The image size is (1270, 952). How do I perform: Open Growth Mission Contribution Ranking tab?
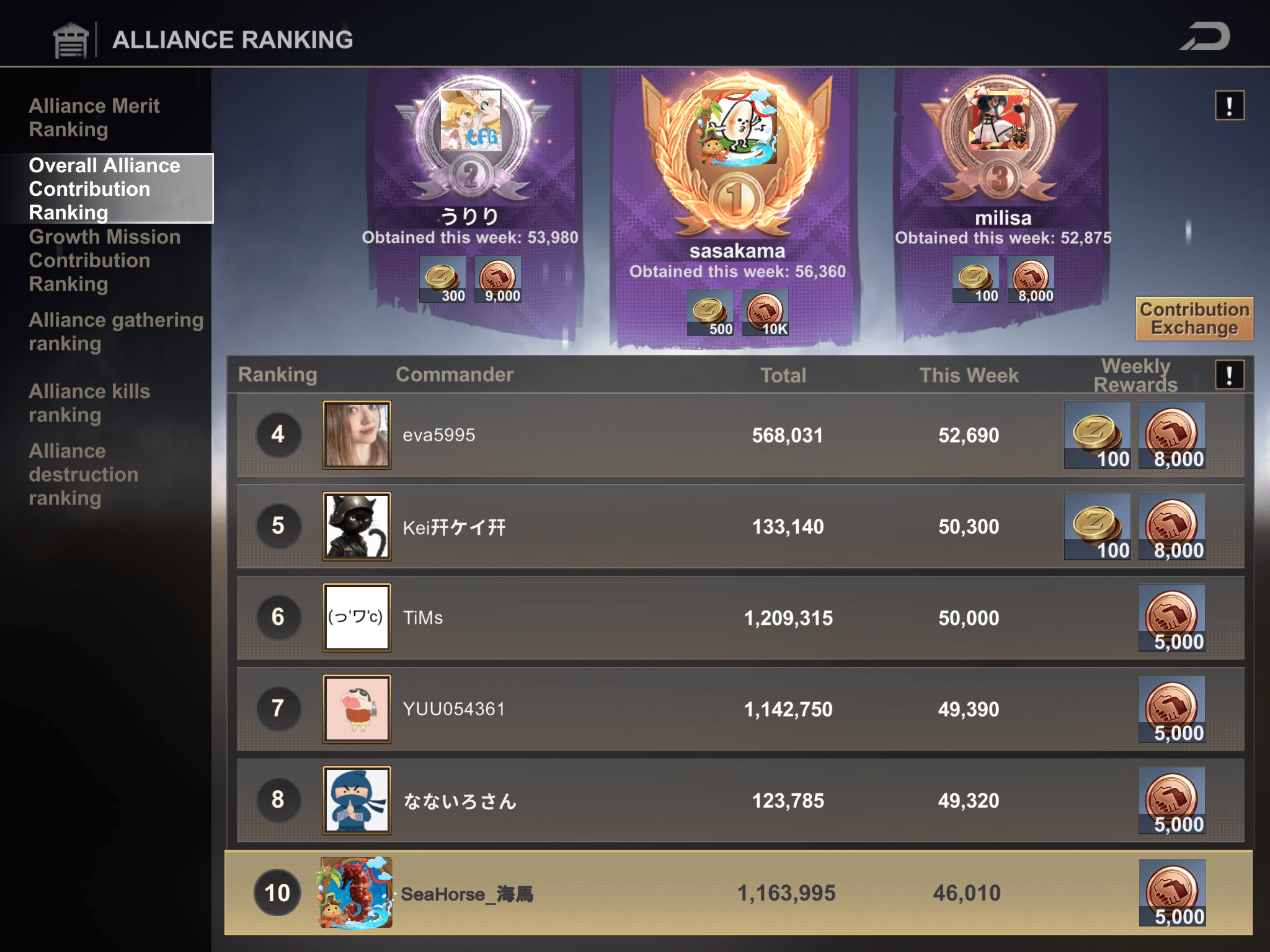click(x=104, y=260)
